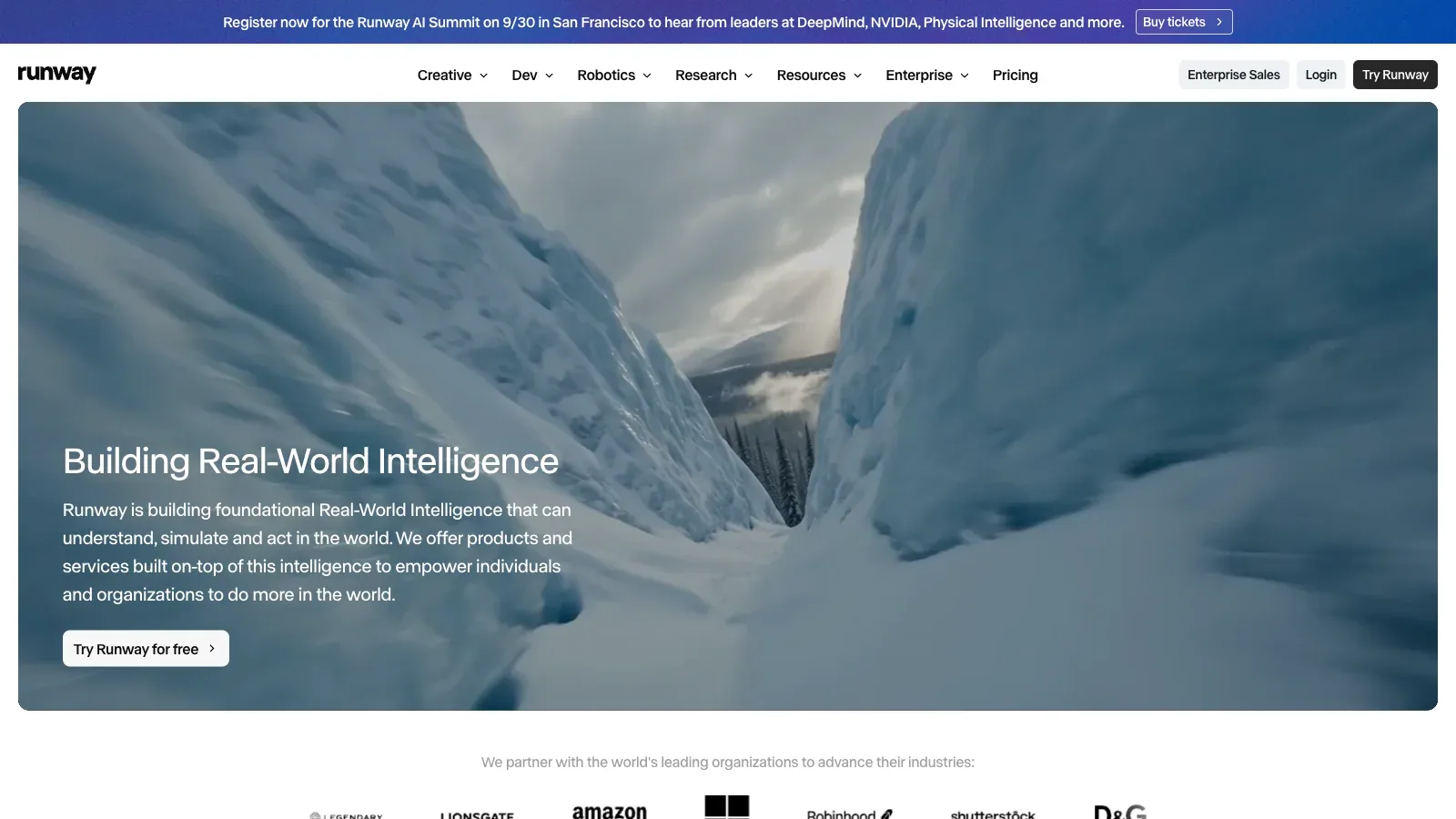Open the Shutterstock logo
The image size is (1456, 819).
[993, 814]
